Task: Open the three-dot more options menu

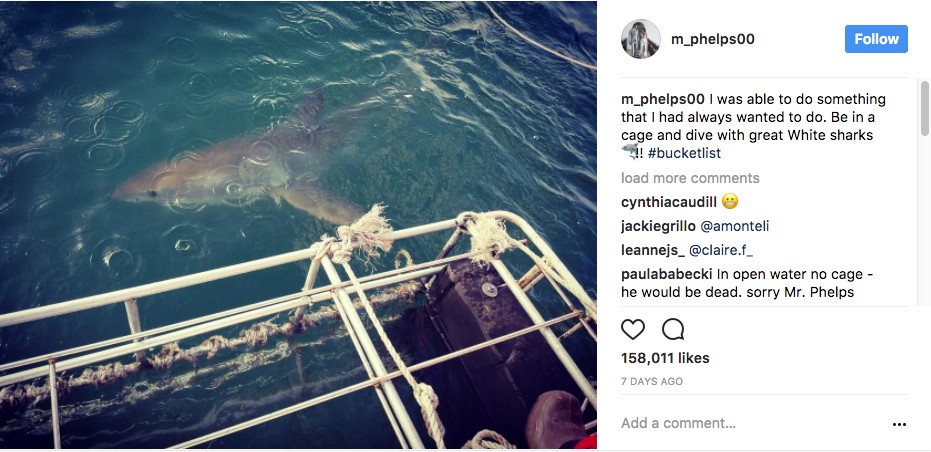Action: (899, 424)
